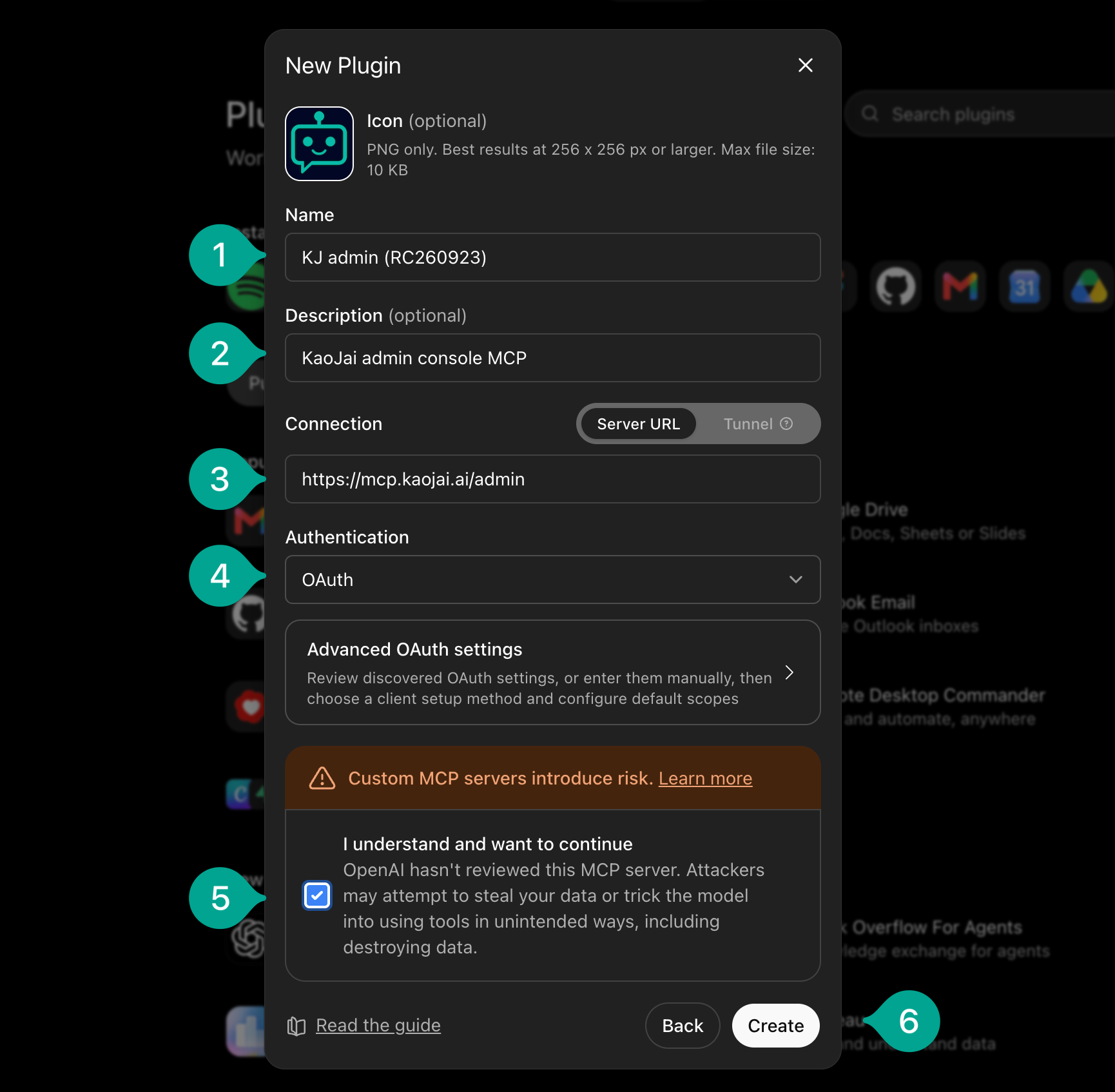
Task: Click the robot plugin icon thumbnail
Action: pos(320,144)
